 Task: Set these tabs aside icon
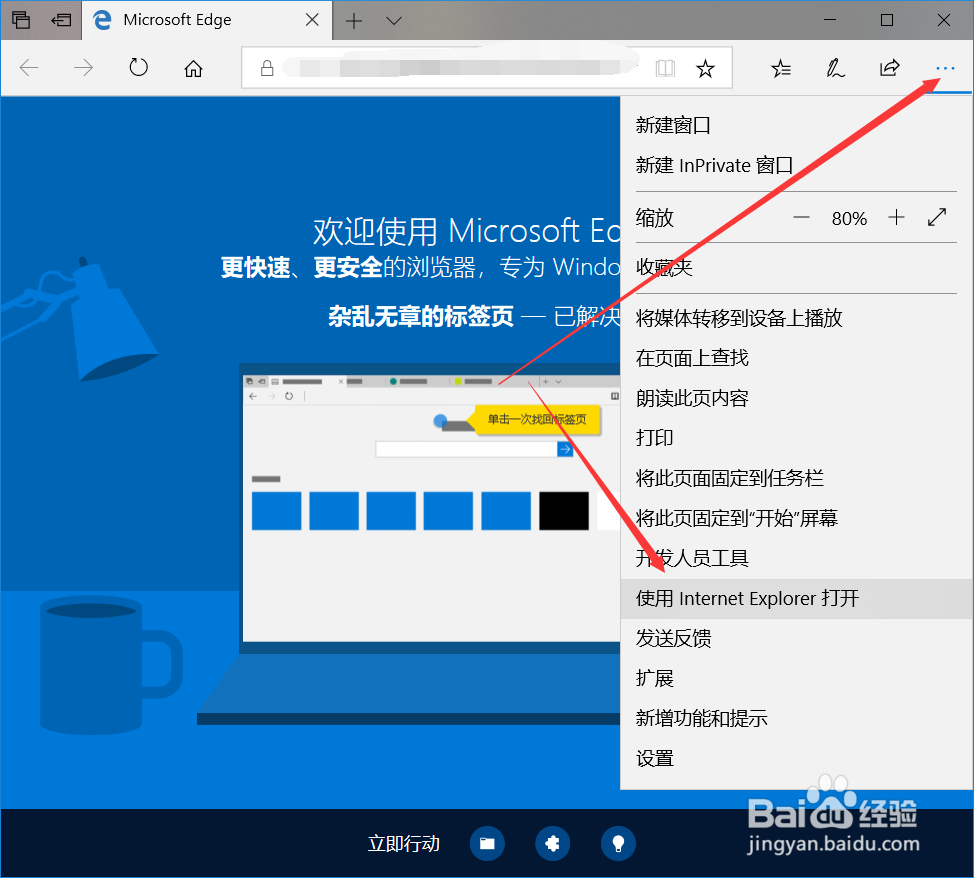click(x=61, y=20)
